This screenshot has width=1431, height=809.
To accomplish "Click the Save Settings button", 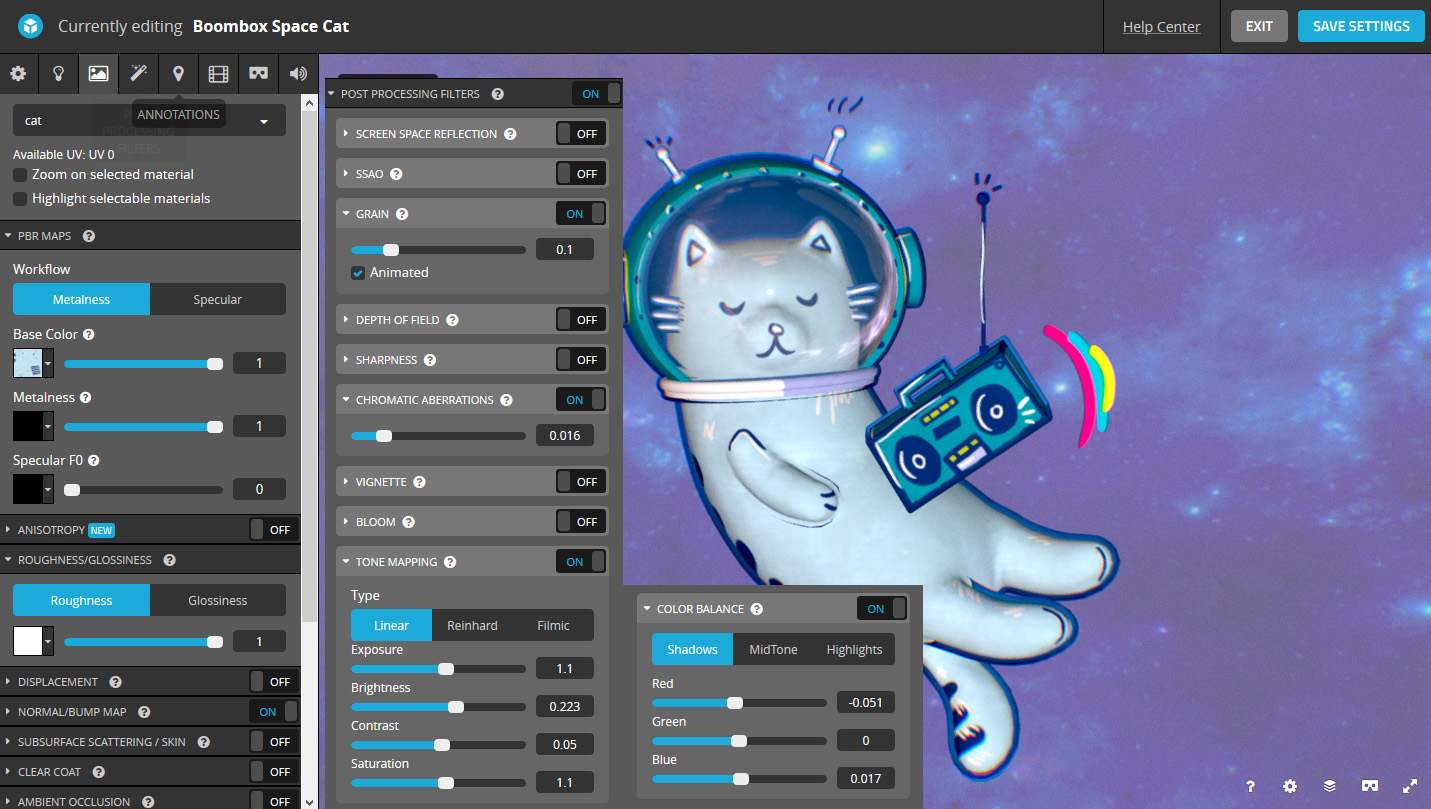I will point(1360,27).
